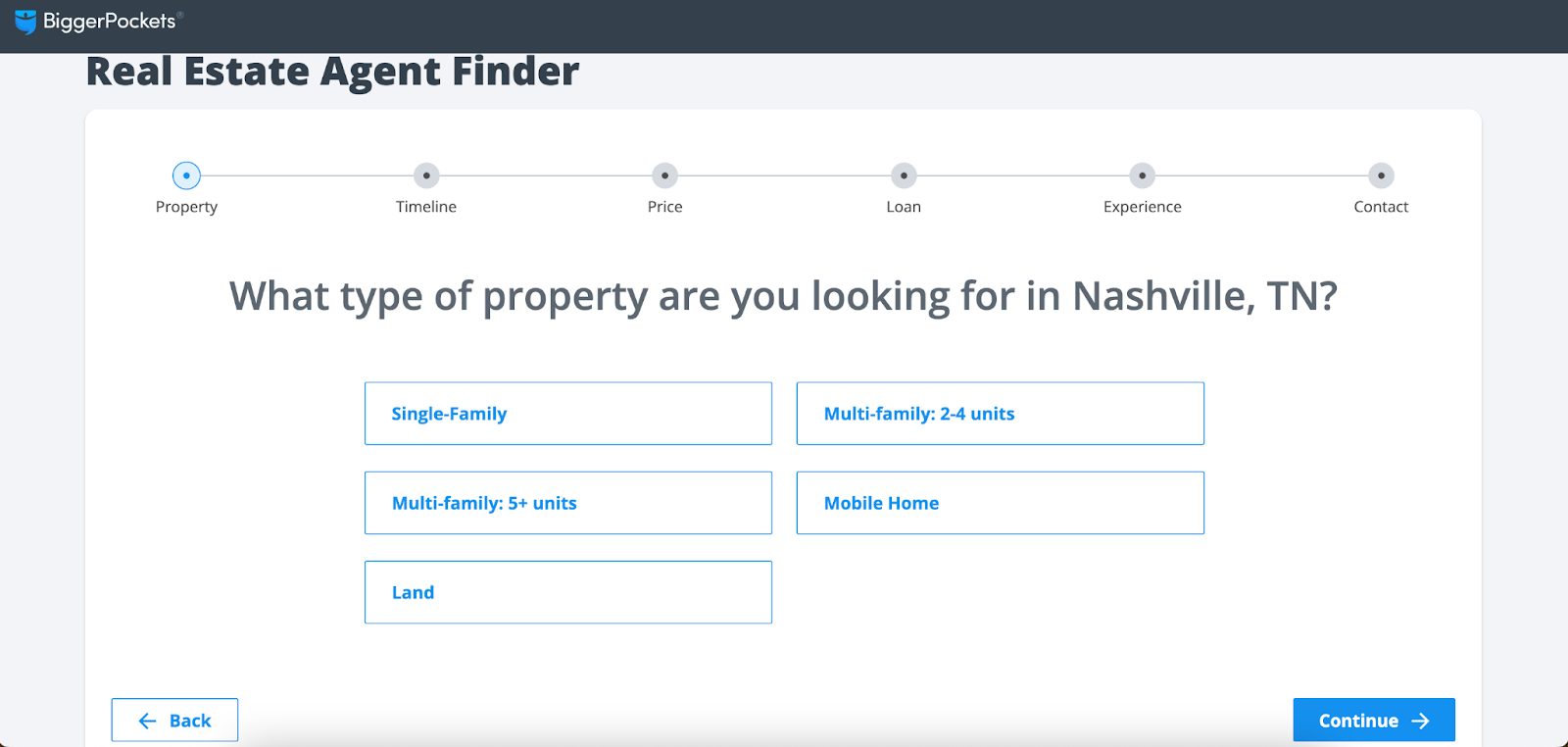
Task: Click the arrow icon inside Continue
Action: tap(1421, 720)
